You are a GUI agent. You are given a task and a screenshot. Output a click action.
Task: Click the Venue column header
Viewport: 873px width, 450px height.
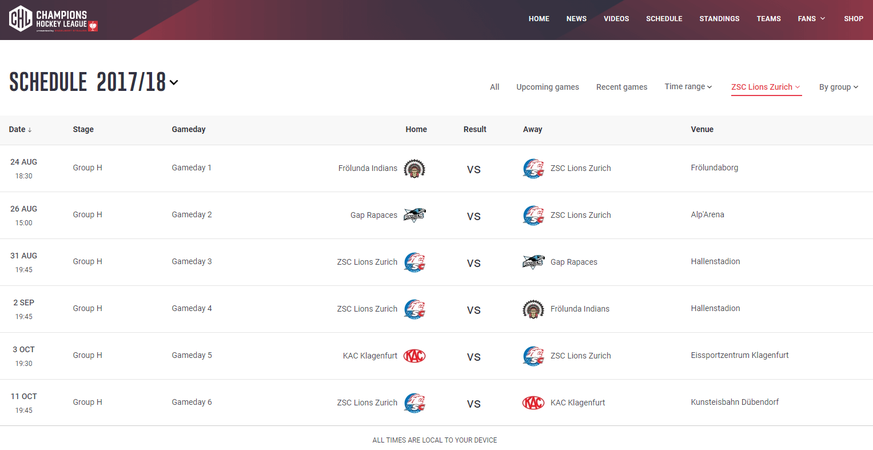[702, 129]
